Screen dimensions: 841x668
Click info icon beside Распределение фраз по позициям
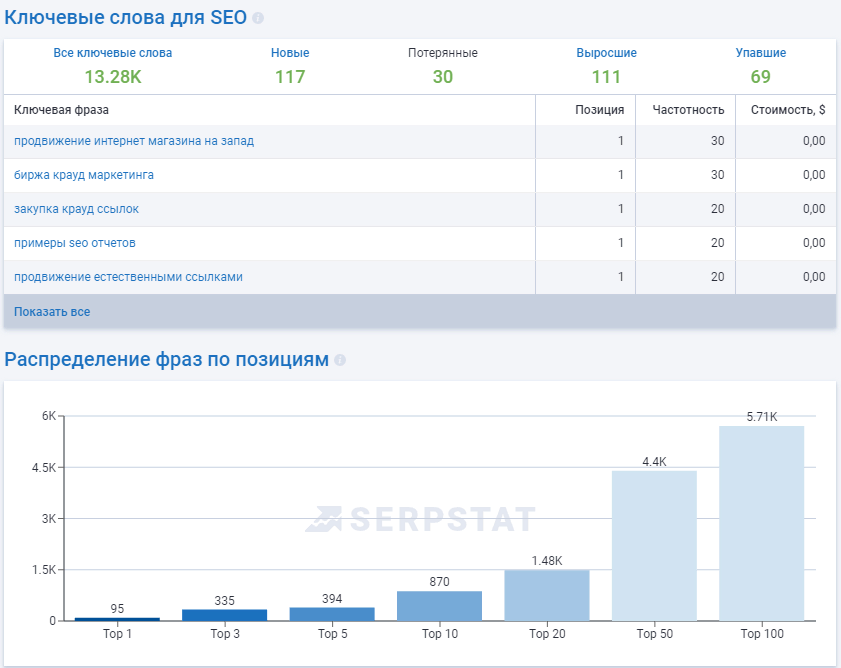pos(340,360)
